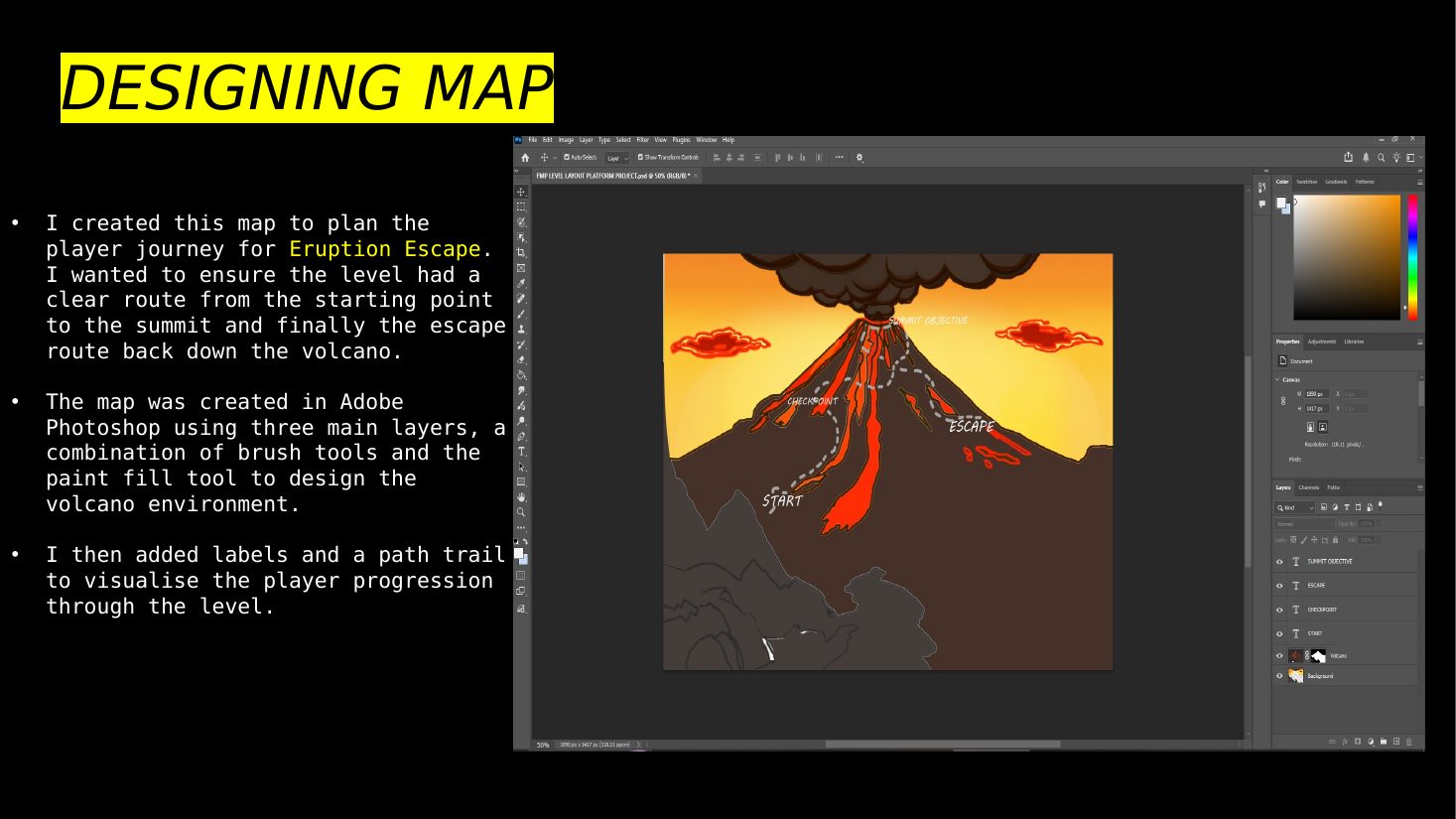Hide the ESCAPE text layer
The image size is (1456, 819).
[x=1279, y=585]
